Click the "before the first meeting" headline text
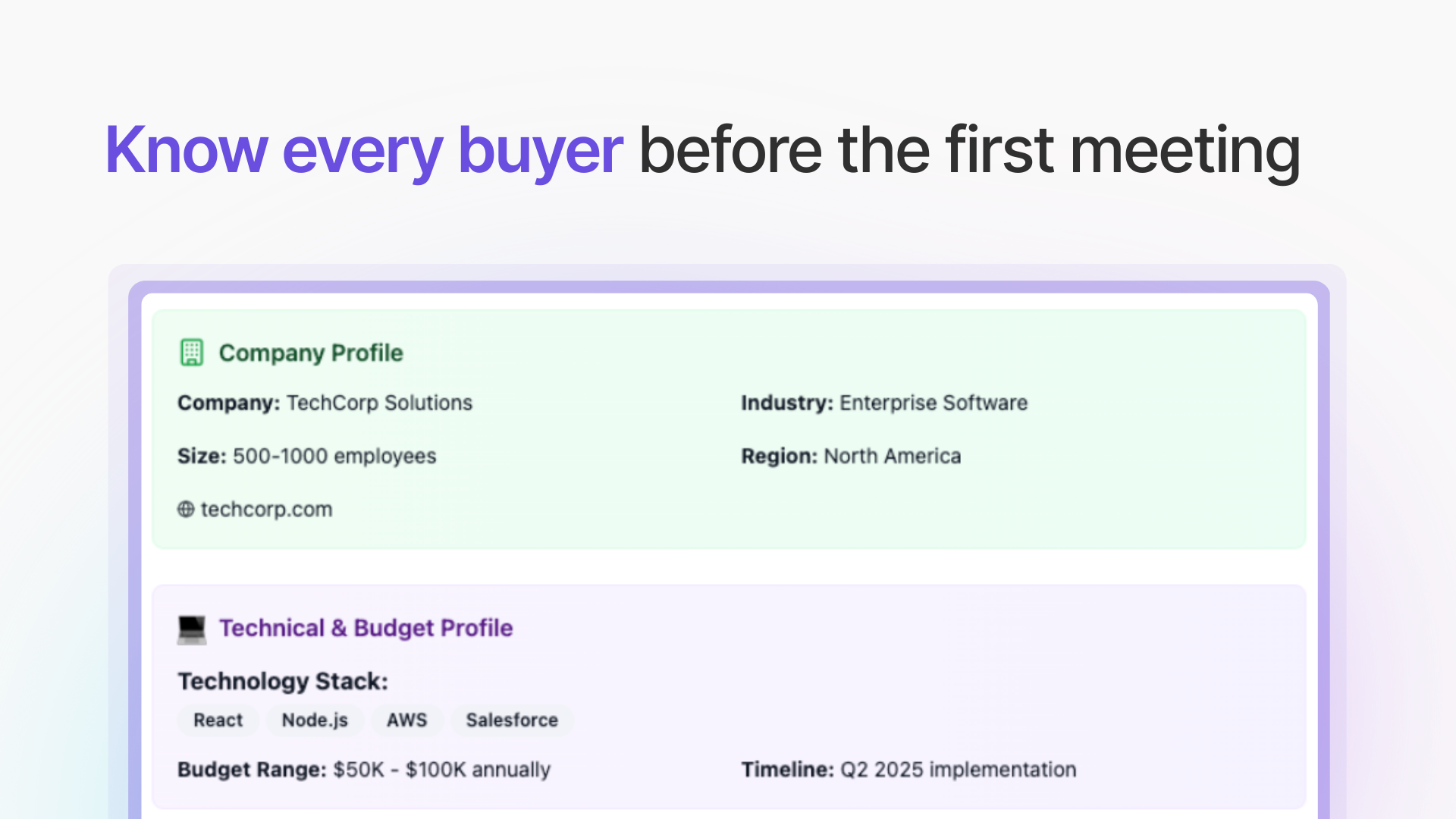 (969, 150)
